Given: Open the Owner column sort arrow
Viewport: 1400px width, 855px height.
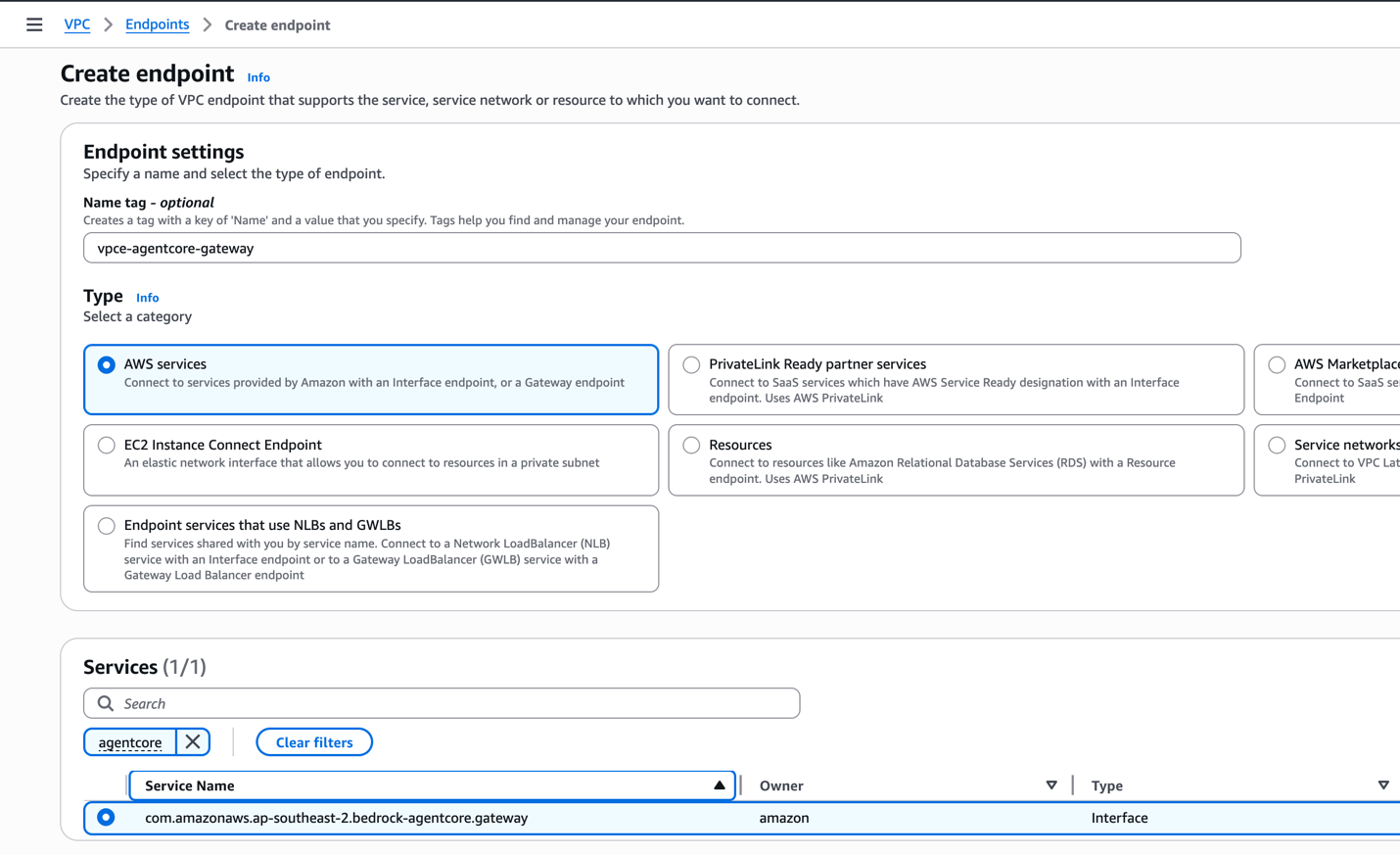Looking at the screenshot, I should 1050,785.
